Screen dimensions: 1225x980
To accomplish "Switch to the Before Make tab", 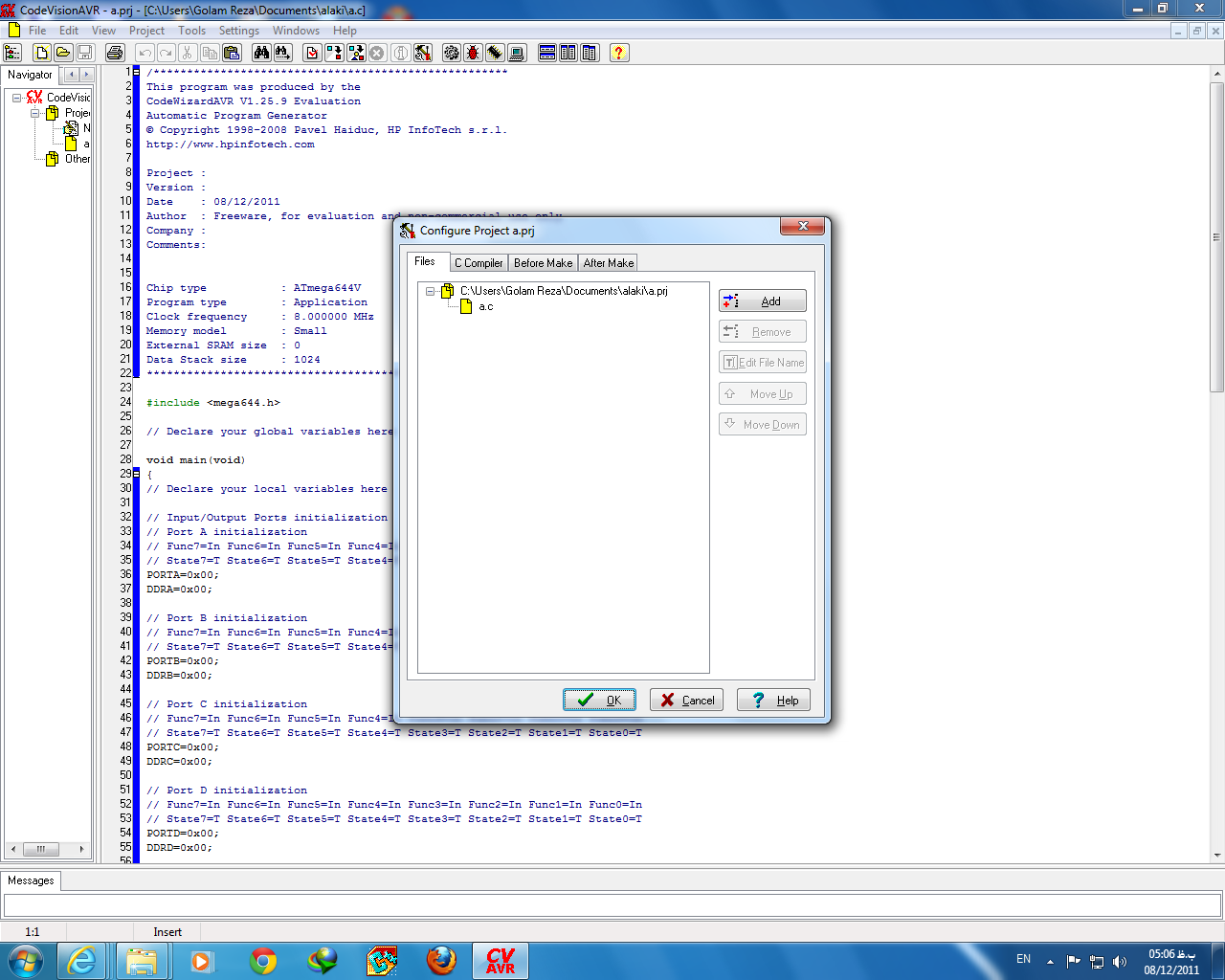I will (544, 263).
